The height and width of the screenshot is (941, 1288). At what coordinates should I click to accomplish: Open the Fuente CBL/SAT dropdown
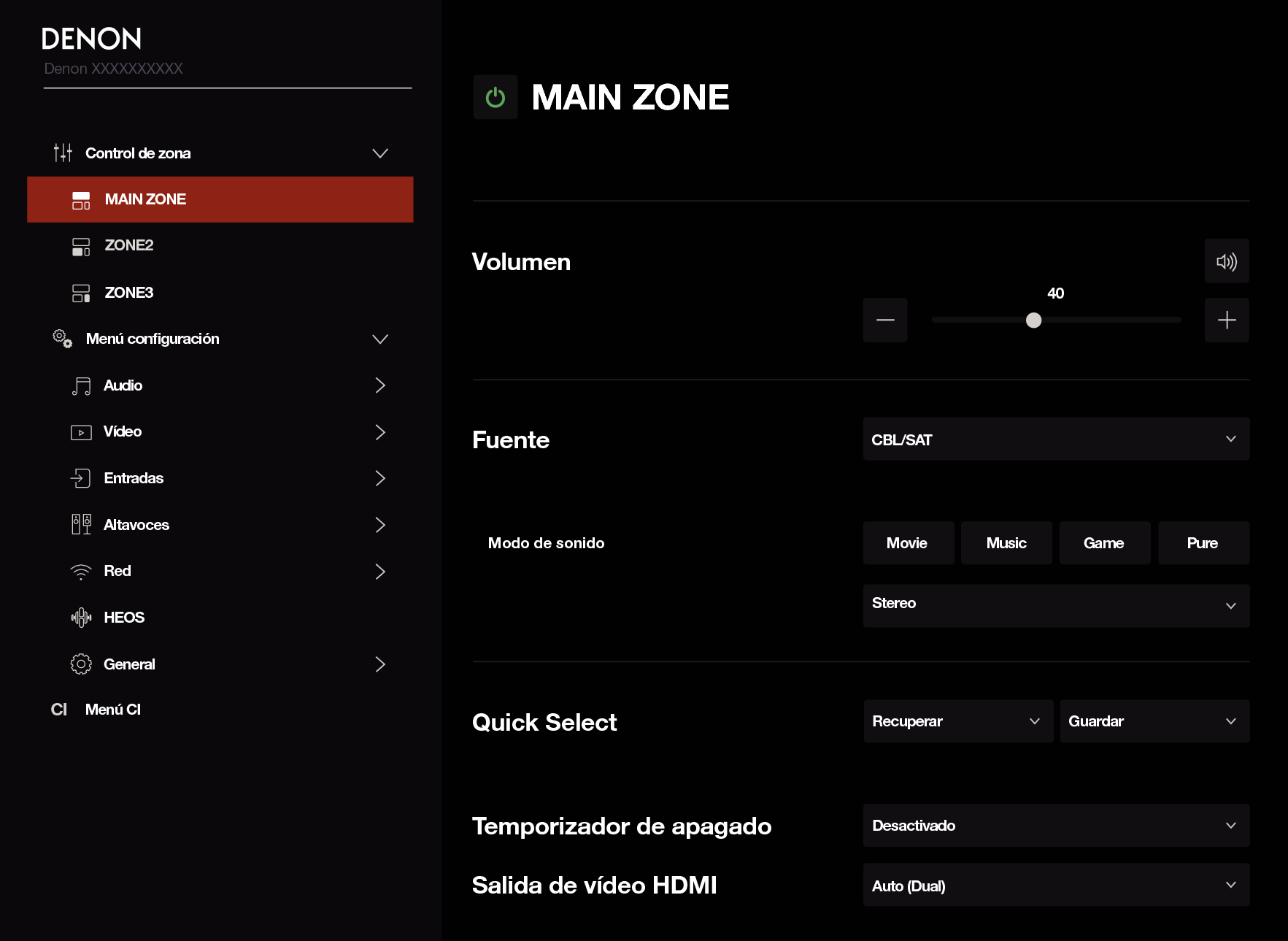pos(1056,439)
